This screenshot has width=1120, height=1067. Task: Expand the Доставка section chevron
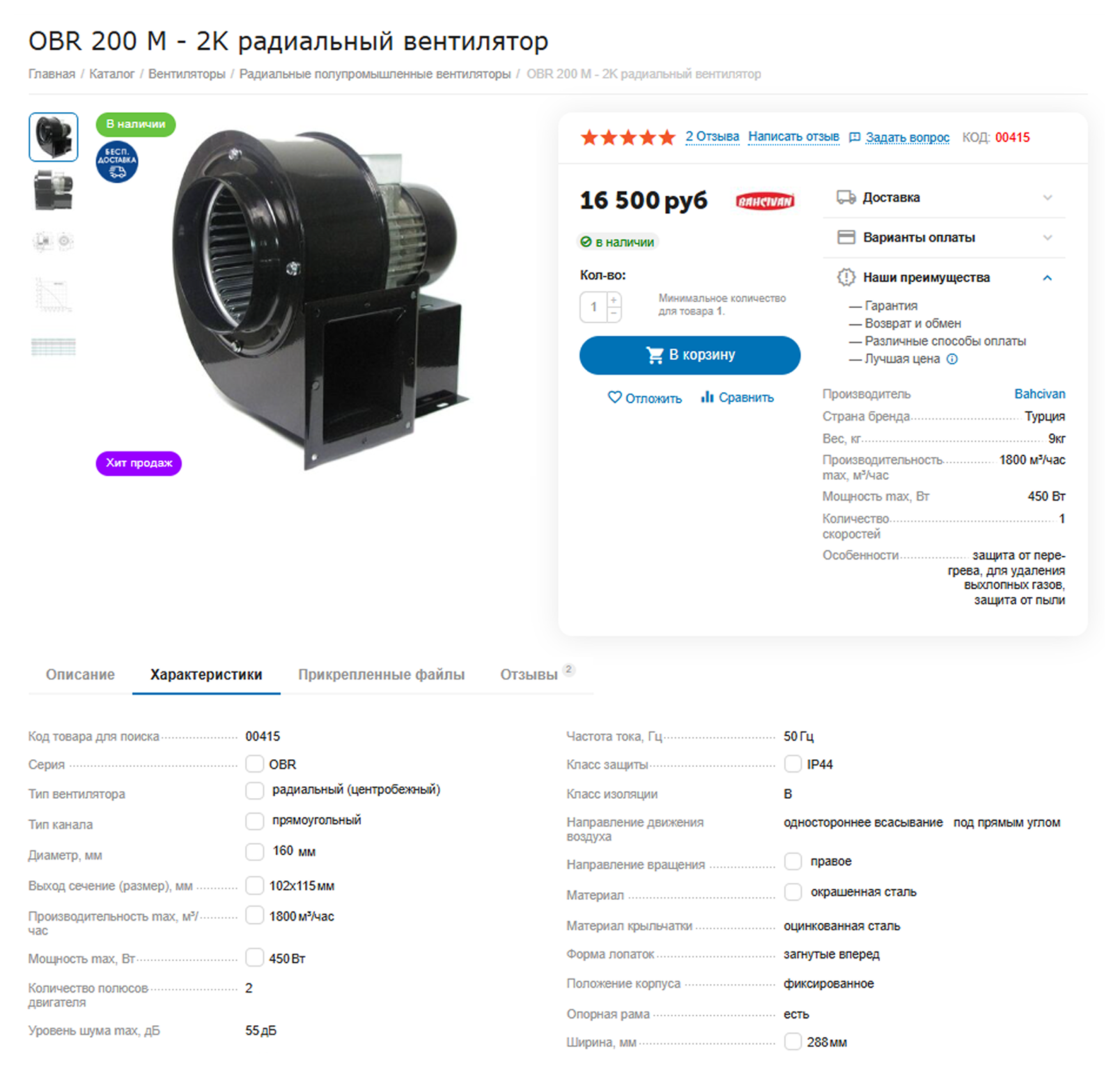[1048, 198]
